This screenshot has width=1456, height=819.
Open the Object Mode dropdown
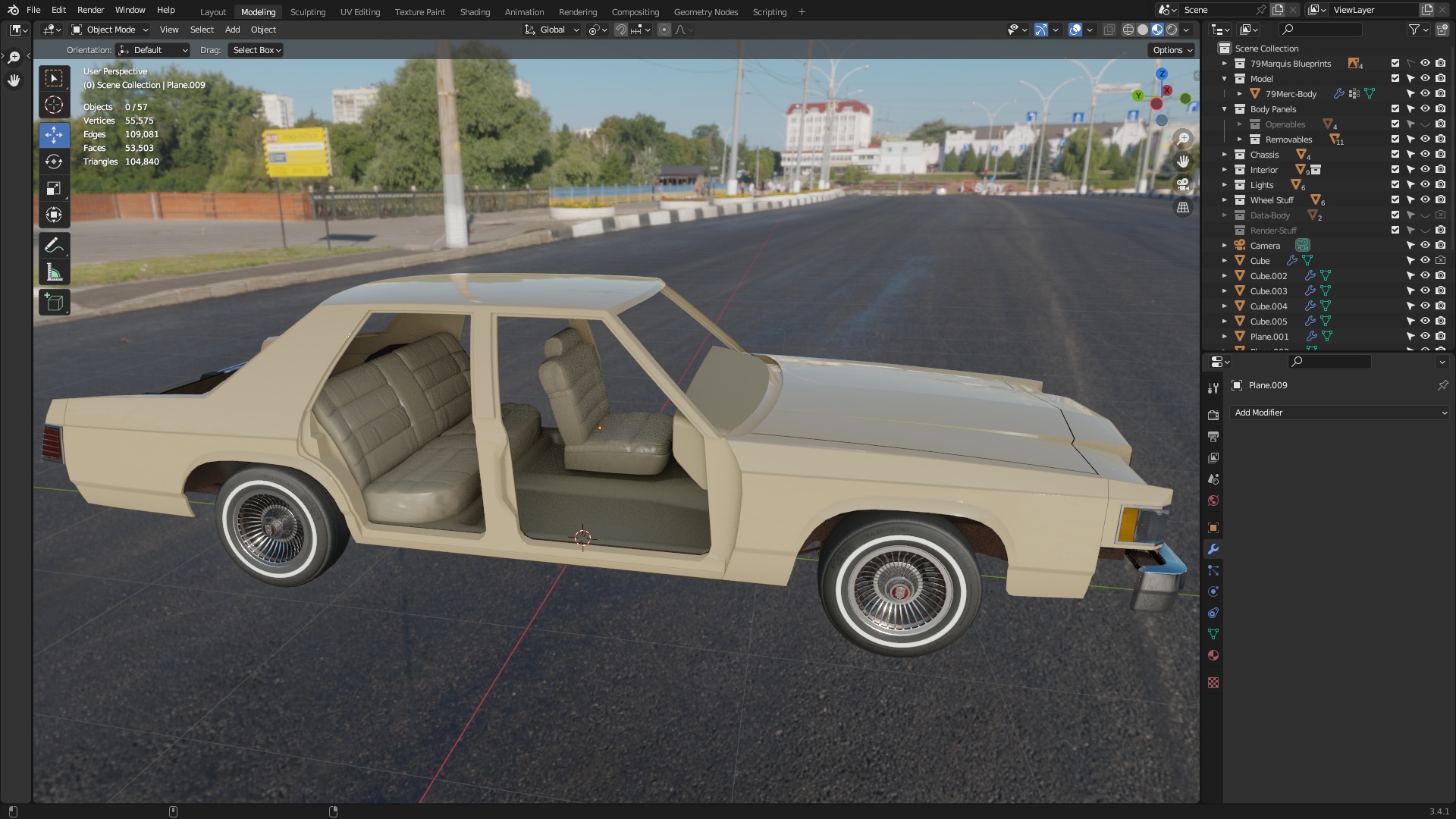[111, 30]
